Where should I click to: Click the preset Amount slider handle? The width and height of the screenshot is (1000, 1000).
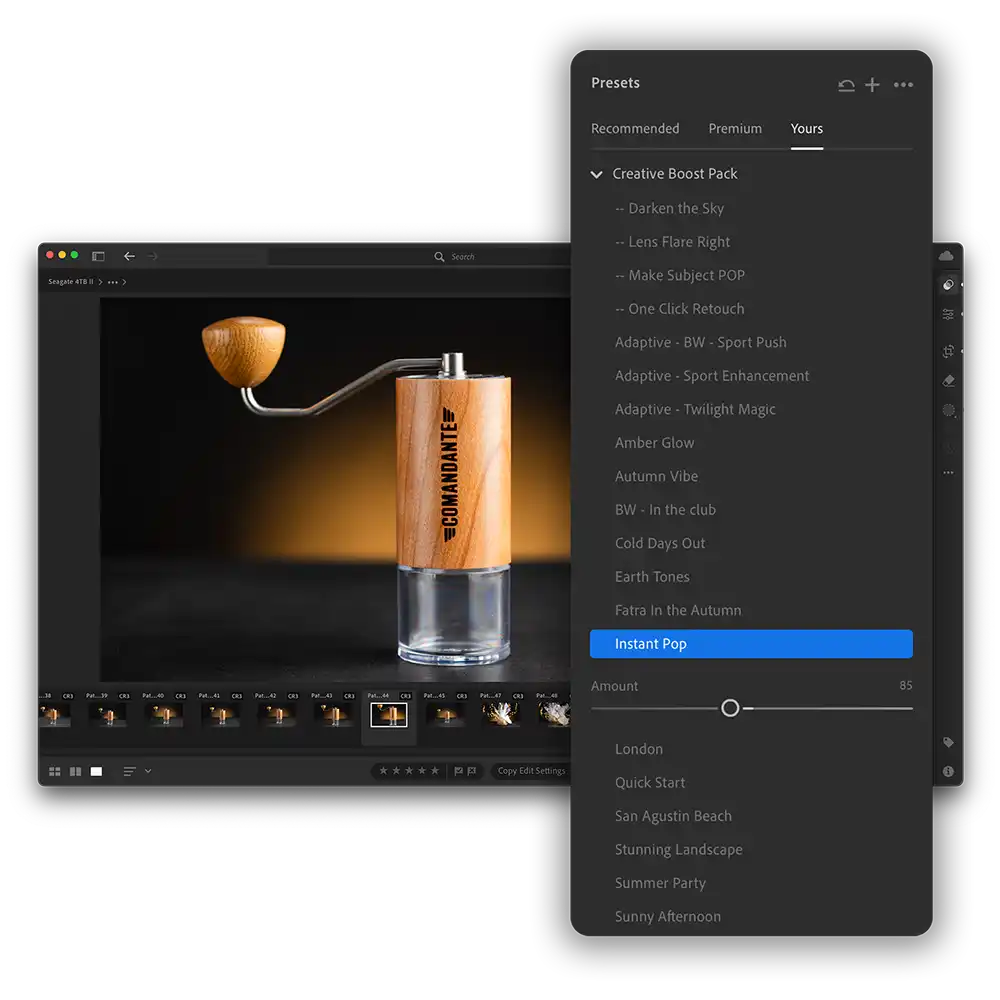tap(730, 708)
